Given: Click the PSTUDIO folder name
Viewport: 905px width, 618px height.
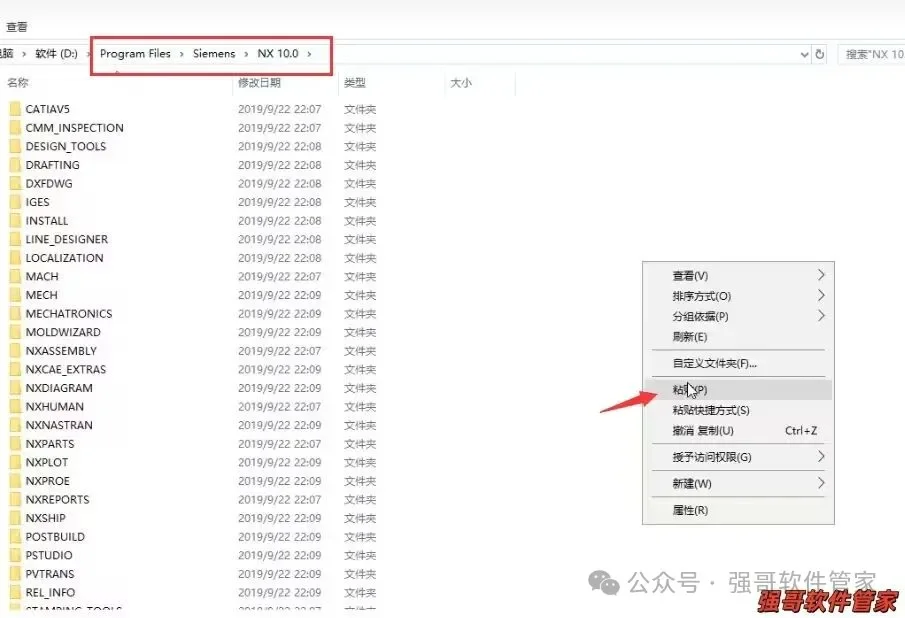Looking at the screenshot, I should click(49, 555).
